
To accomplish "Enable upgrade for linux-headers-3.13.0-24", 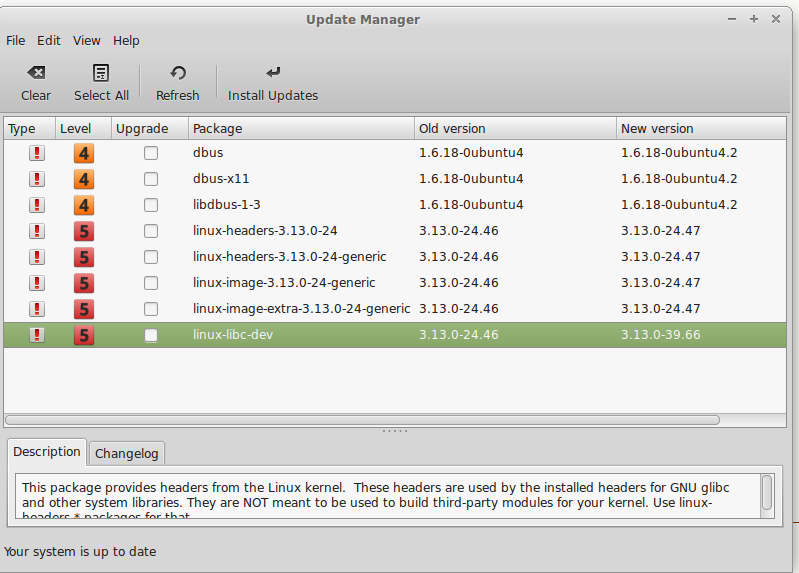I will (x=151, y=231).
